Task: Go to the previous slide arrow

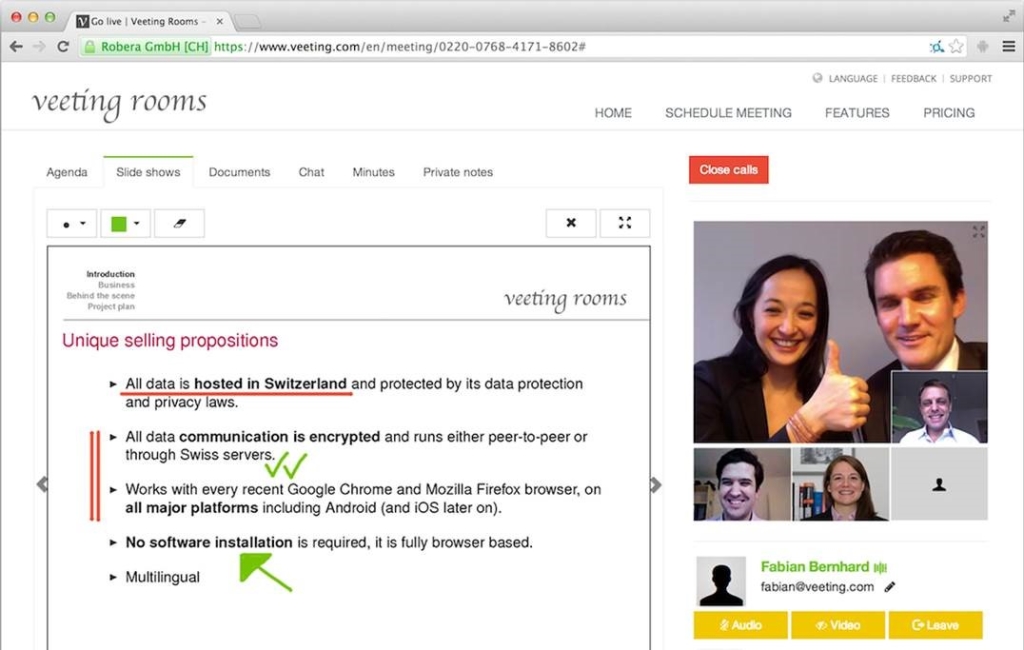Action: 42,484
